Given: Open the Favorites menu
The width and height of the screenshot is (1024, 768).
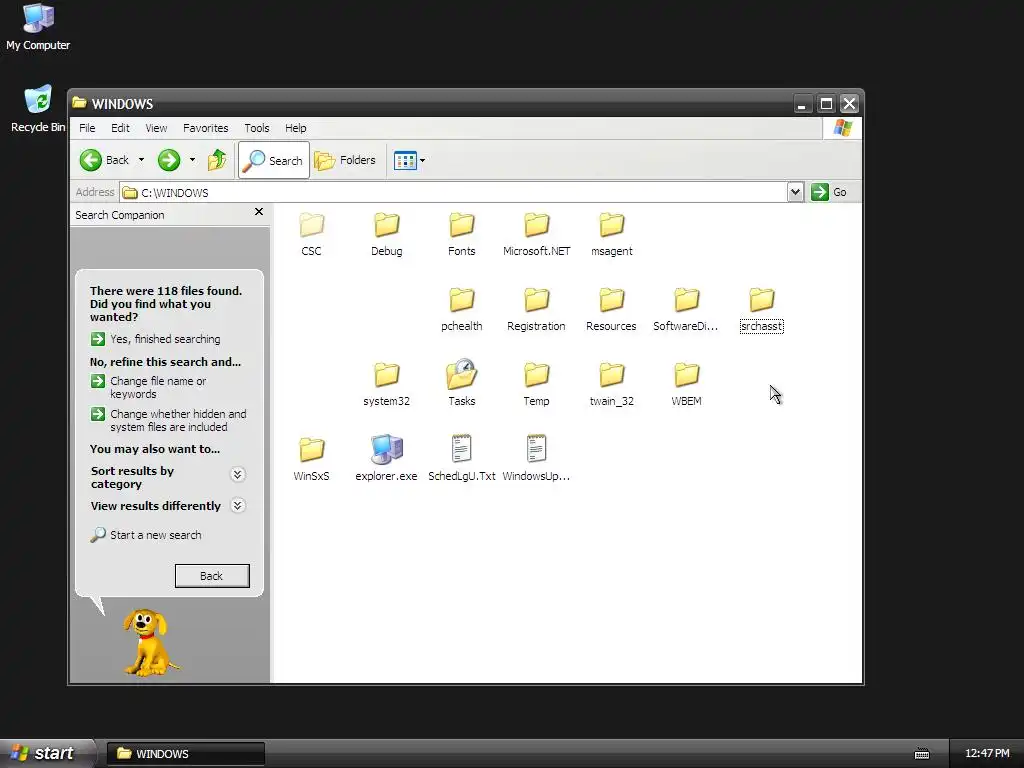Looking at the screenshot, I should coord(206,128).
